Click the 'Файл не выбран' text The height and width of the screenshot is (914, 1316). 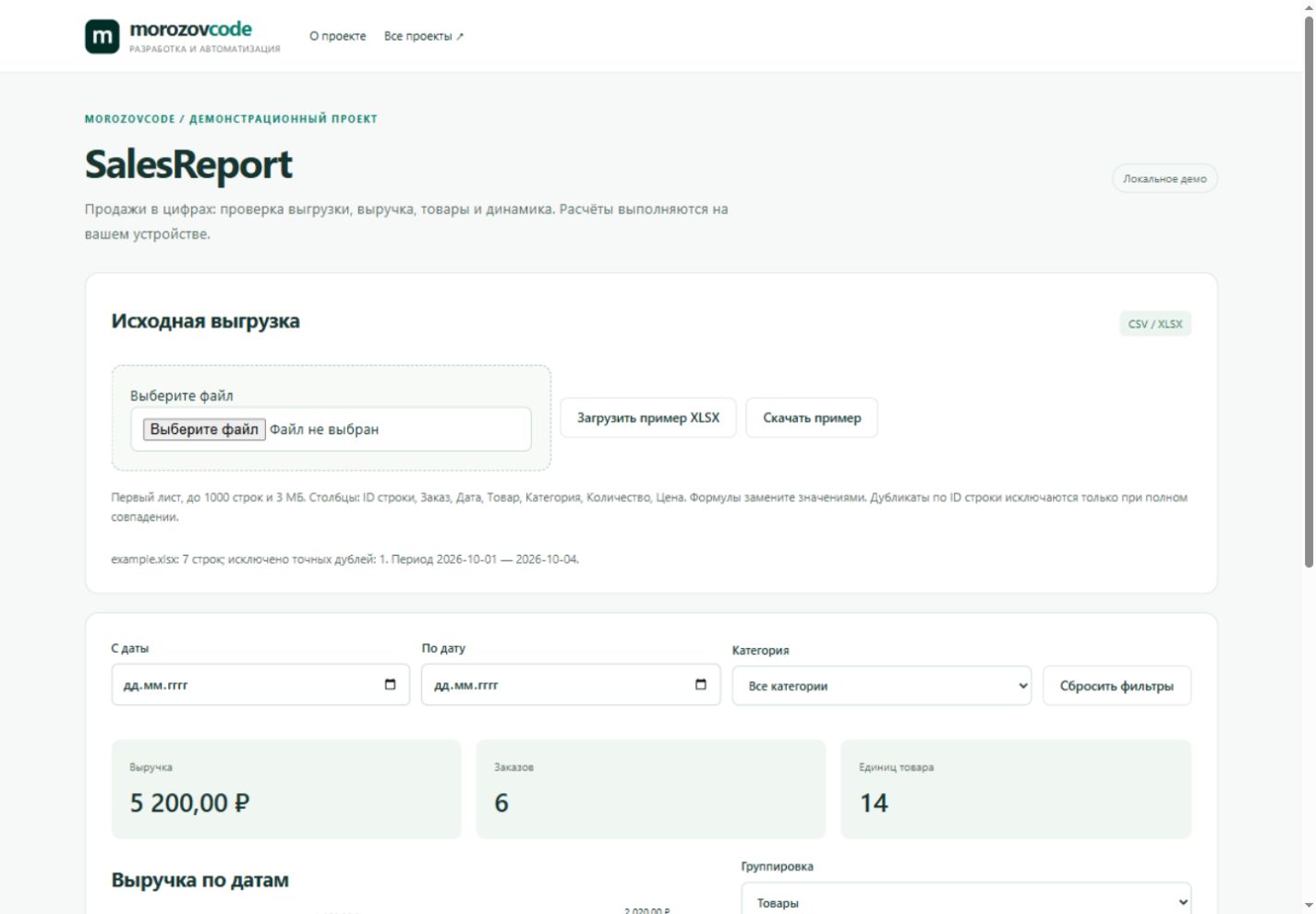point(324,429)
